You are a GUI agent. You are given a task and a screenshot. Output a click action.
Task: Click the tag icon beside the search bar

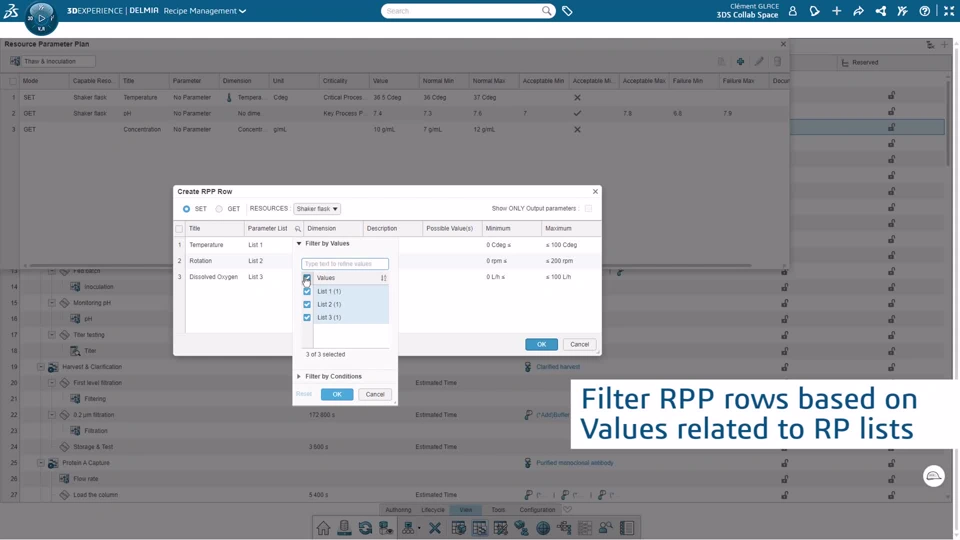tap(567, 11)
